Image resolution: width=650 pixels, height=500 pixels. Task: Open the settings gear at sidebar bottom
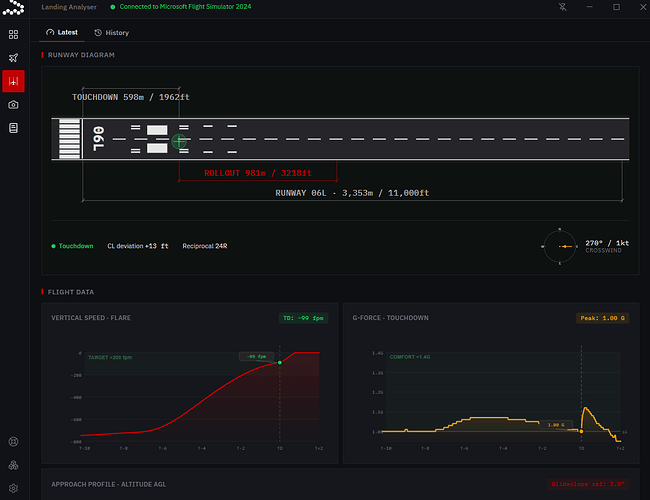click(13, 488)
